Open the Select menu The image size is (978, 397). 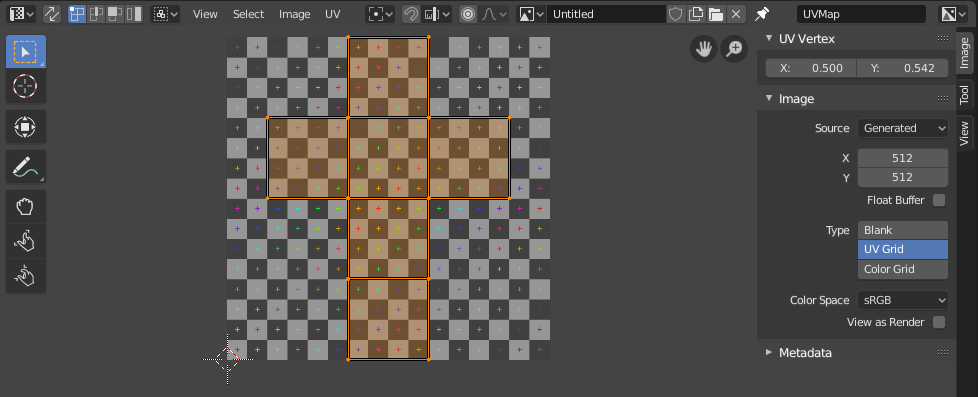coord(249,14)
